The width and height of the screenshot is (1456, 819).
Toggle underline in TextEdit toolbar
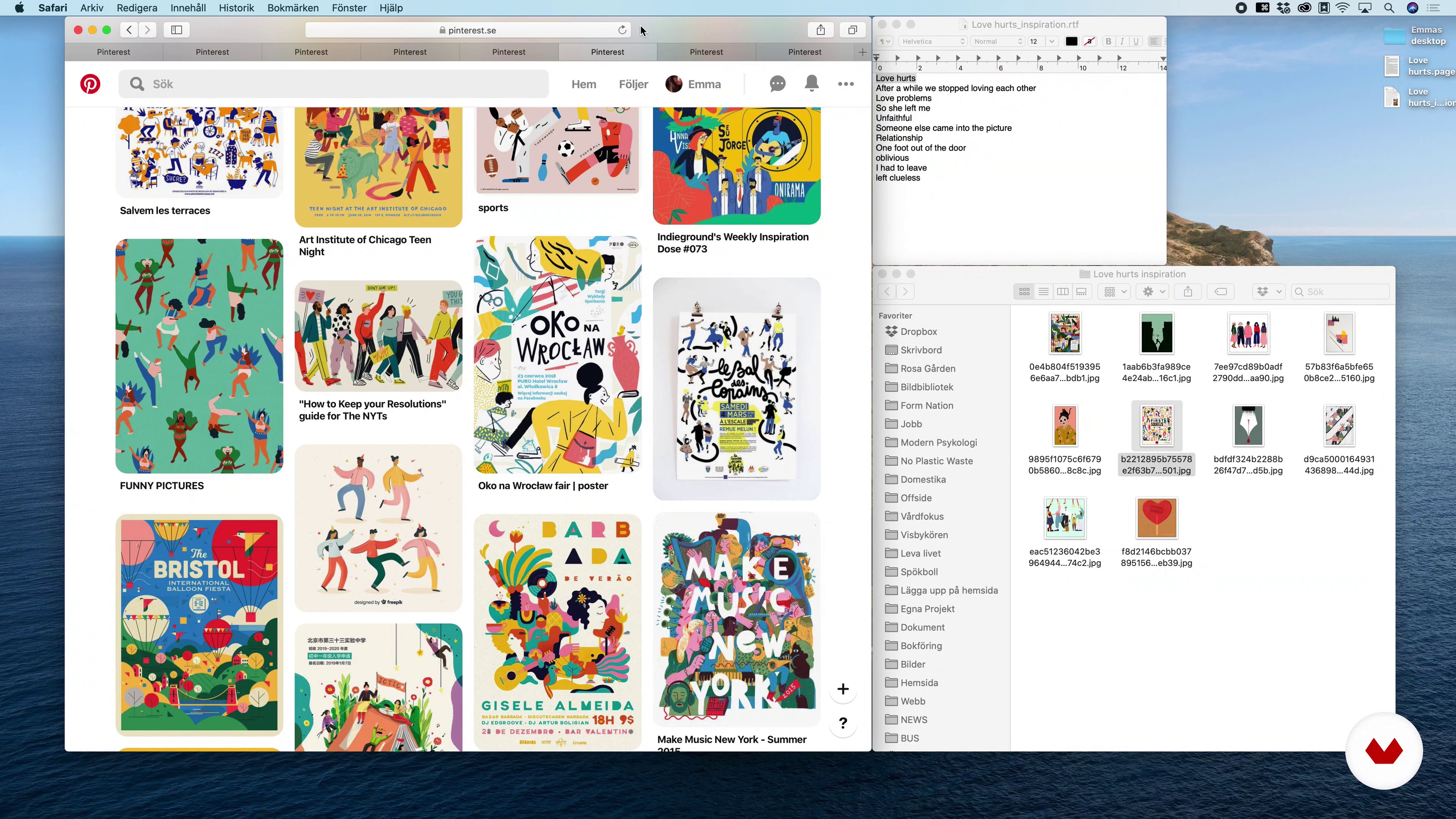[1136, 41]
